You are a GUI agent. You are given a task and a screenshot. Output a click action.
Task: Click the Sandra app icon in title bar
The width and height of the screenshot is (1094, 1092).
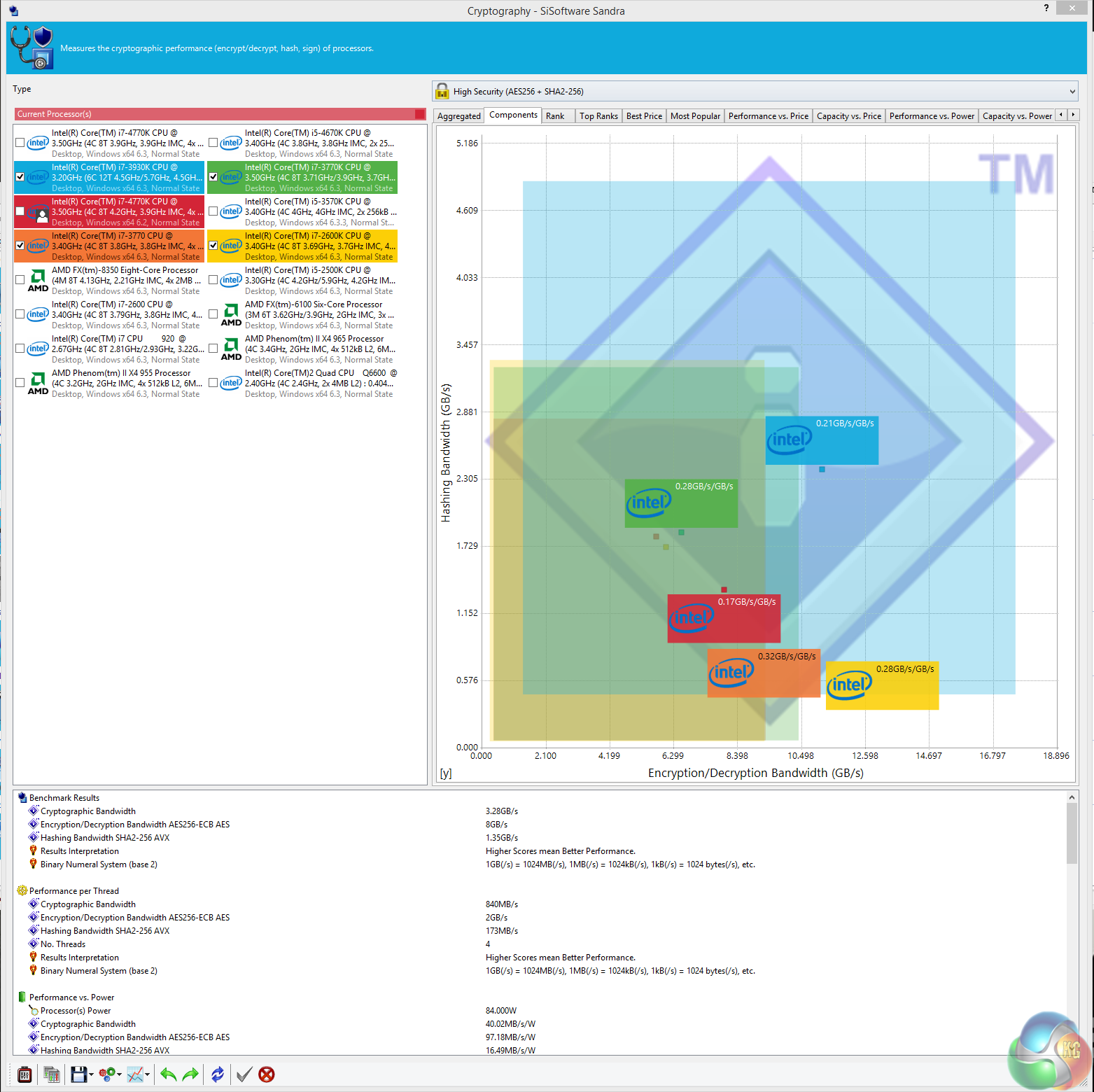click(14, 10)
